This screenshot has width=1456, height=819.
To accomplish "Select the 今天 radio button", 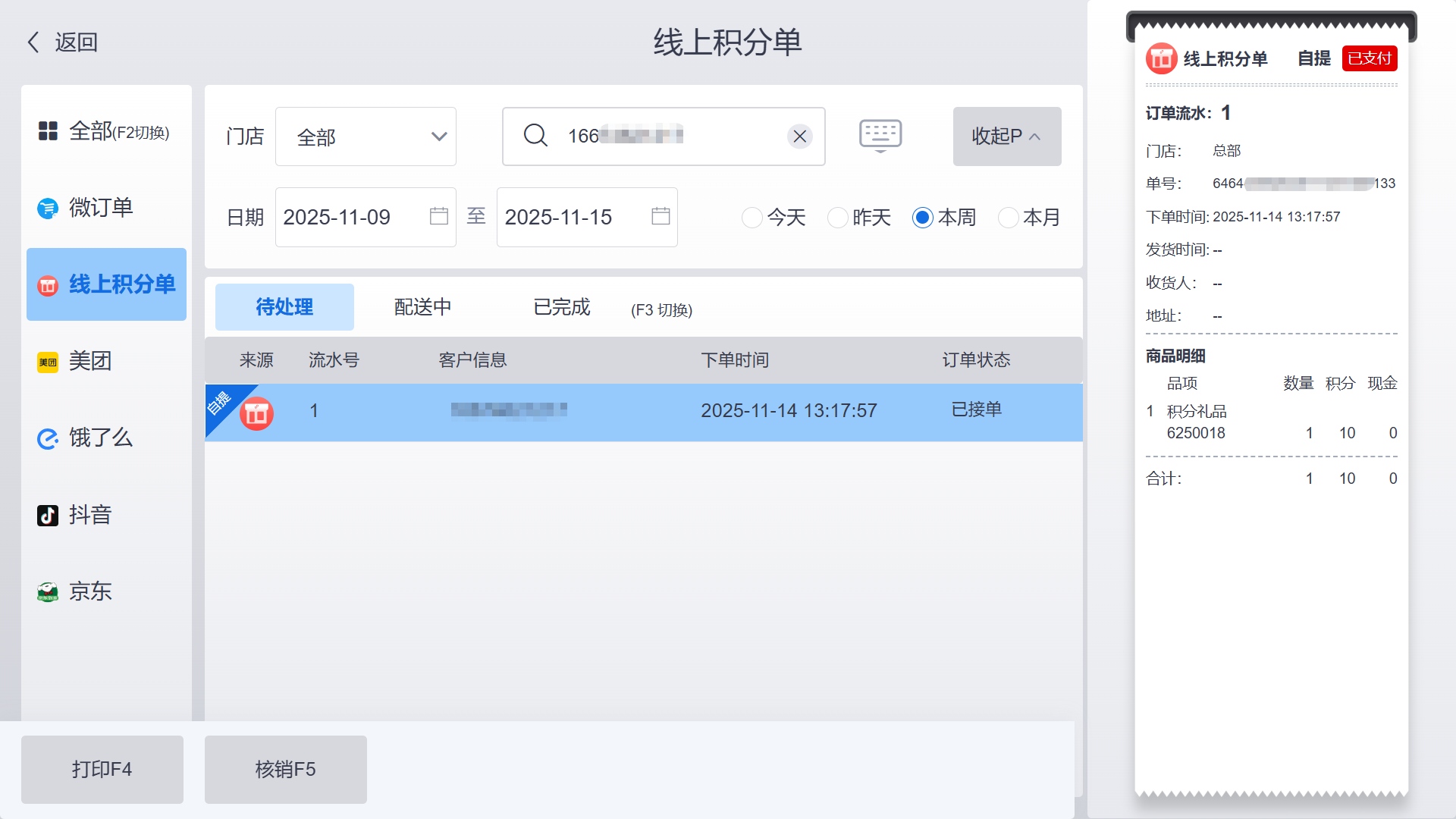I will click(752, 218).
